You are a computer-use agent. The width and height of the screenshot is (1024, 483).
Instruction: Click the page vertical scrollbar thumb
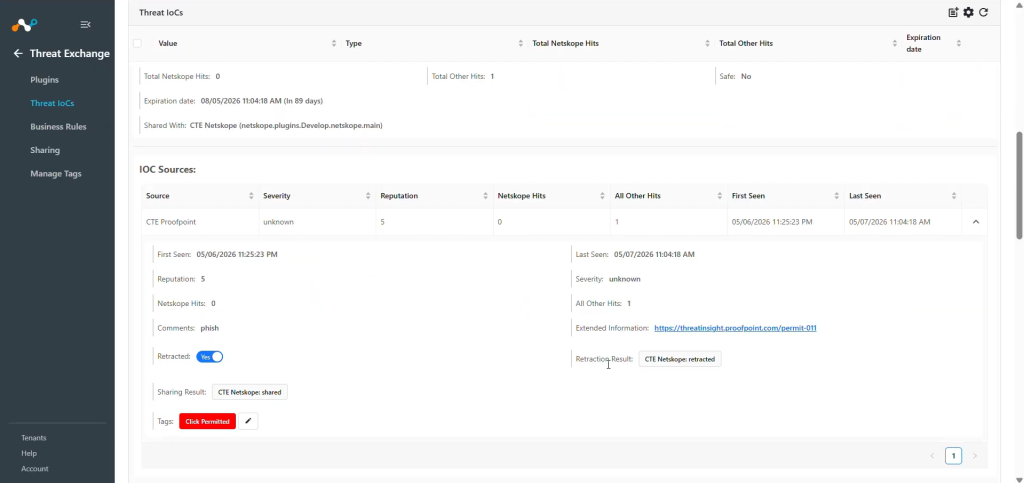pos(1019,185)
